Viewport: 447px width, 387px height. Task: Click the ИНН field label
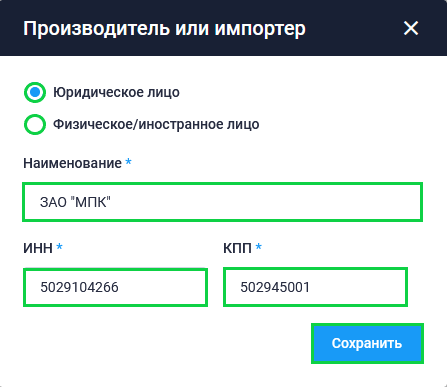[38, 248]
